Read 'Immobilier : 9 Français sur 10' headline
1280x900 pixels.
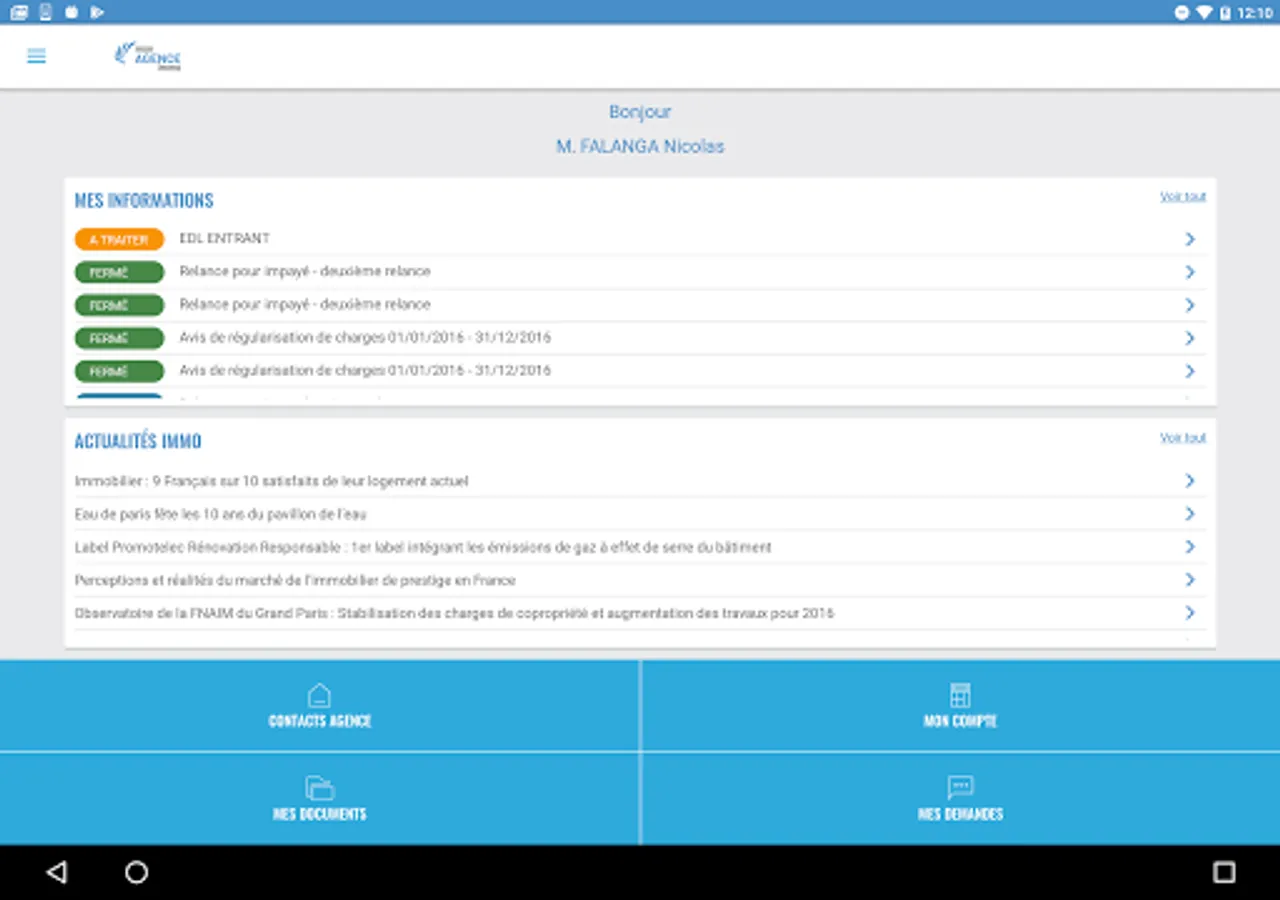pyautogui.click(x=271, y=481)
